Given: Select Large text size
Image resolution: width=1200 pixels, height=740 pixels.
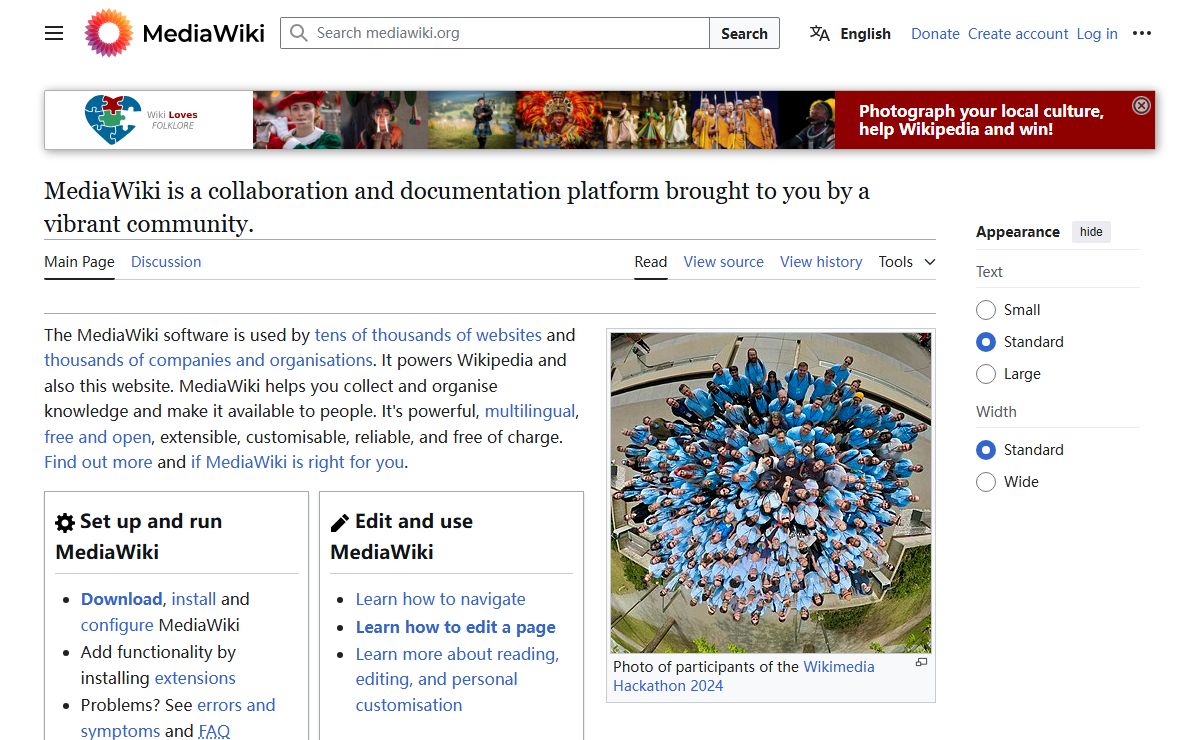Looking at the screenshot, I should tap(986, 374).
